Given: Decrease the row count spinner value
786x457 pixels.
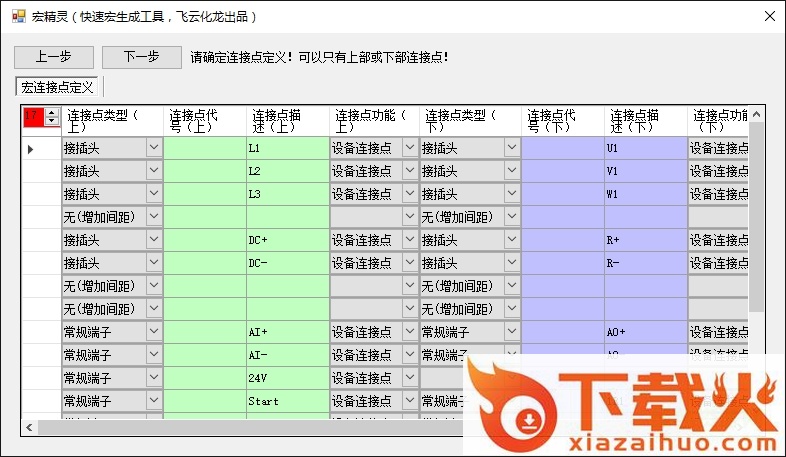Looking at the screenshot, I should [52, 121].
